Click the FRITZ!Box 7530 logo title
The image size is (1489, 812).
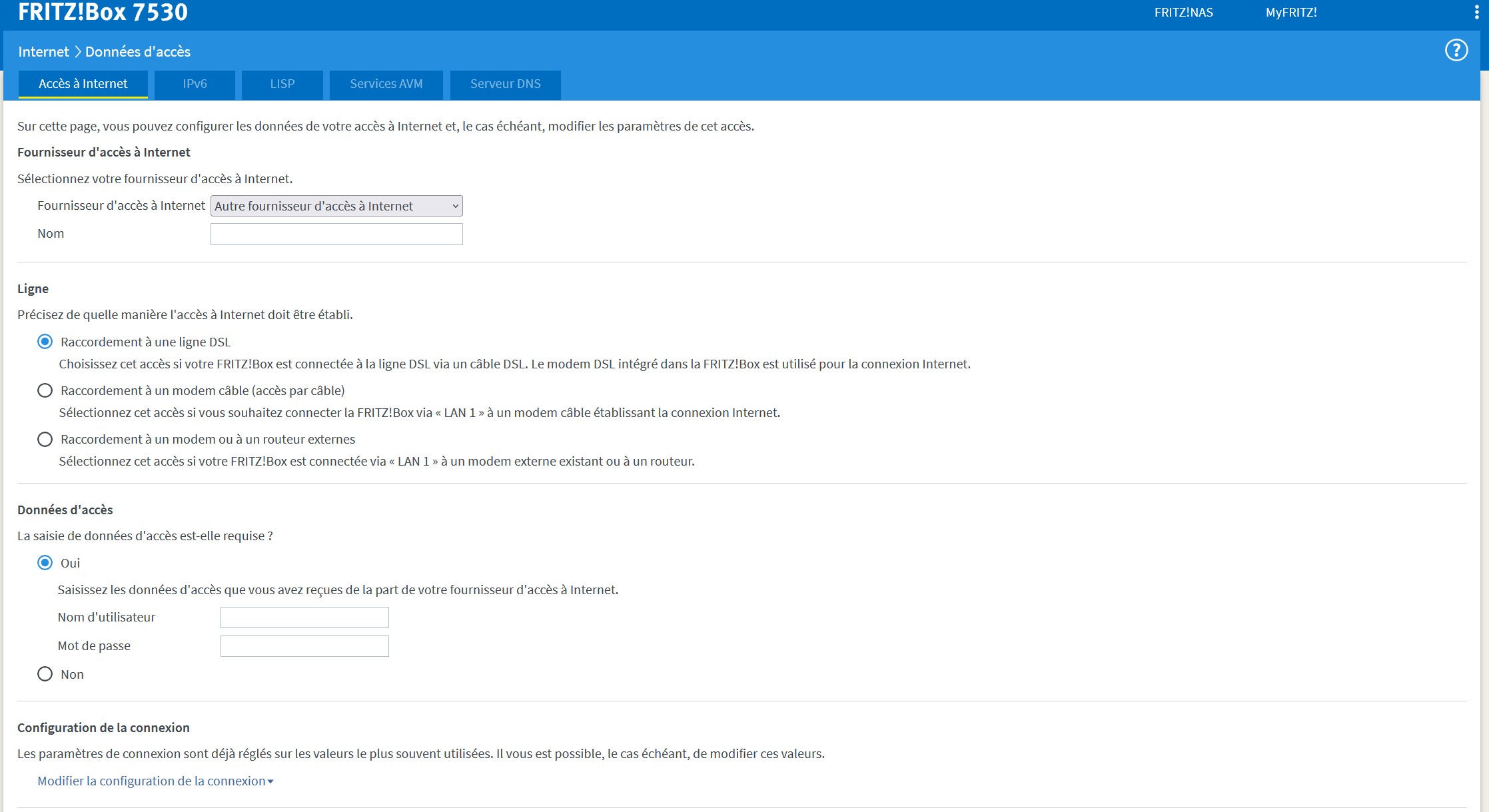tap(103, 12)
